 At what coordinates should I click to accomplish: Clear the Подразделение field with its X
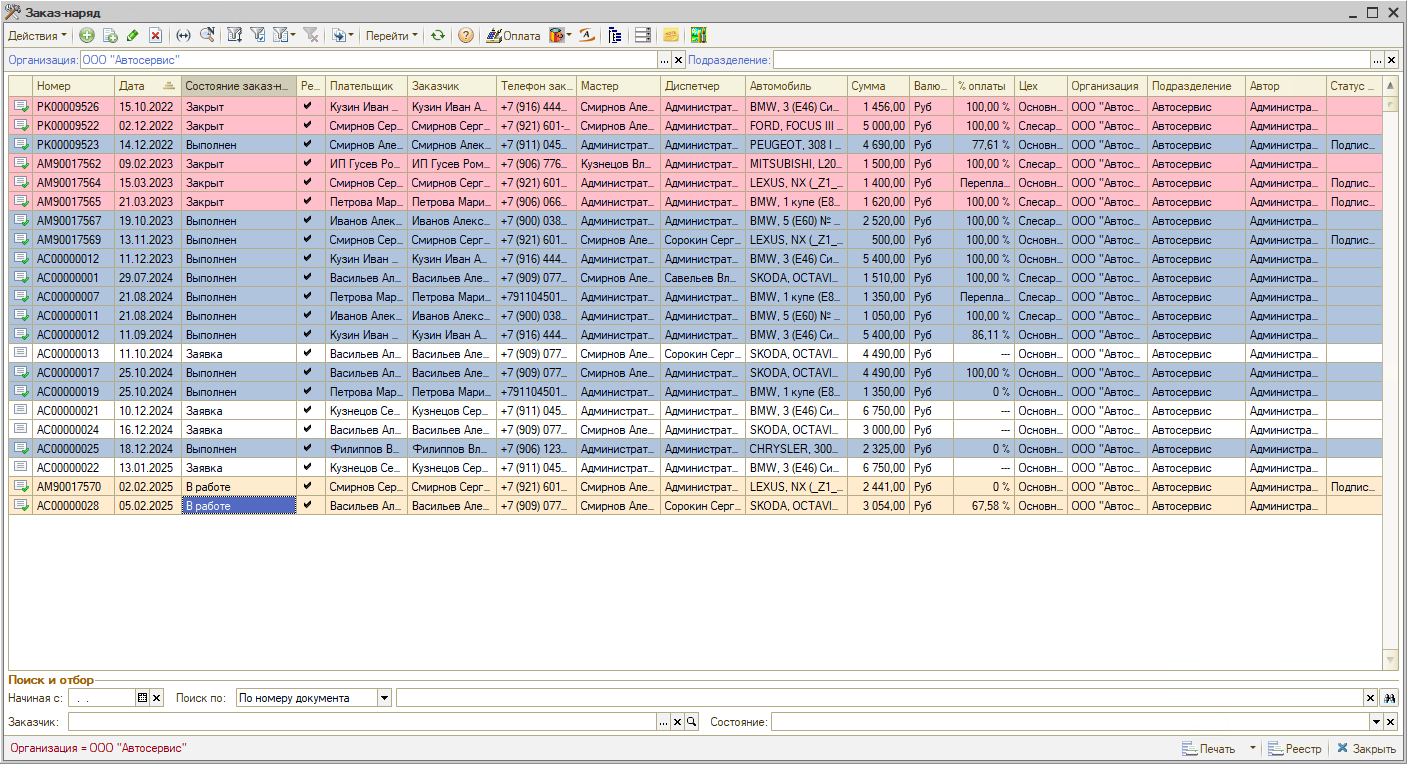coord(1390,60)
